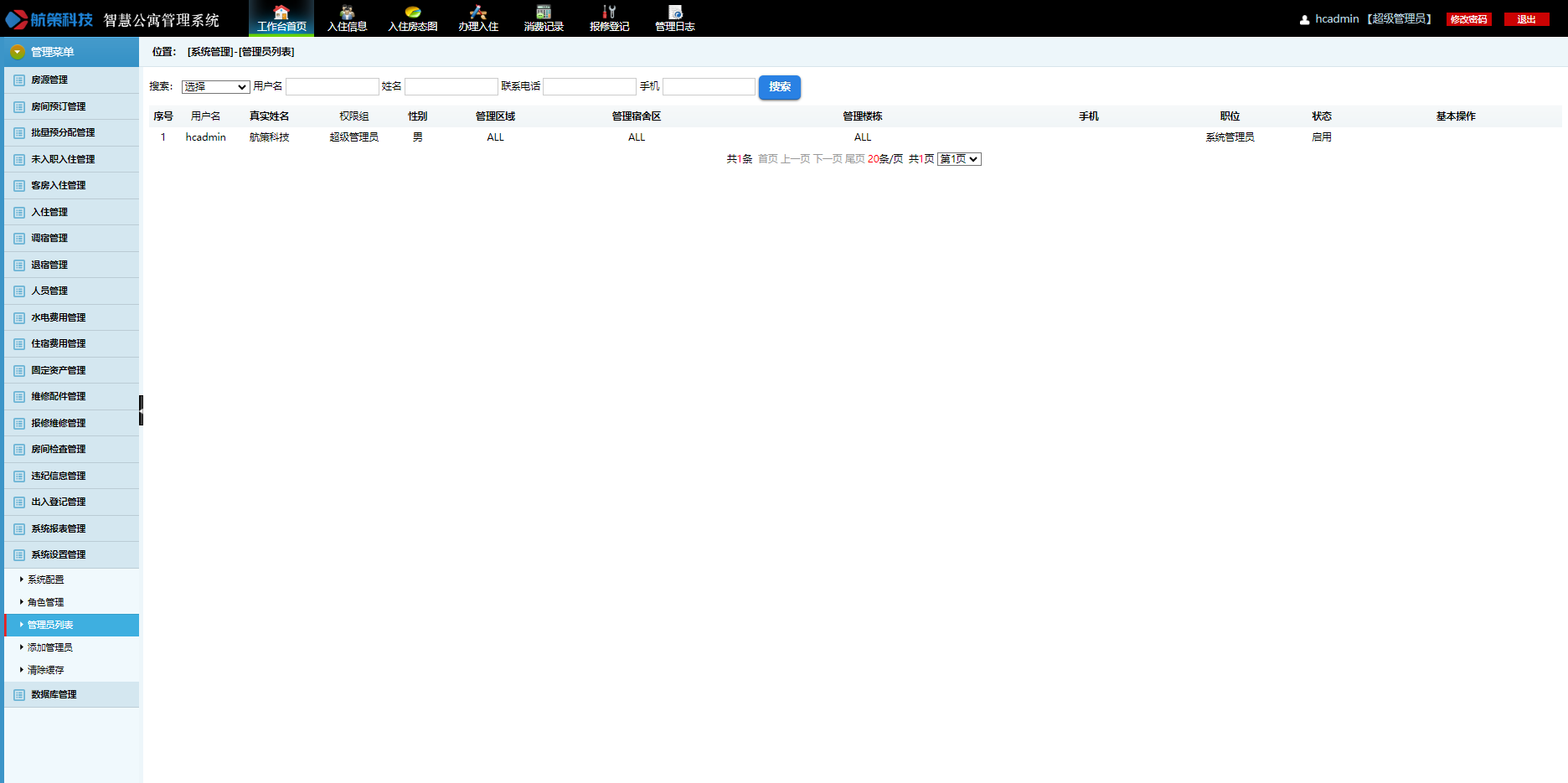
Task: Open the 消费记录 icon
Action: (x=544, y=12)
